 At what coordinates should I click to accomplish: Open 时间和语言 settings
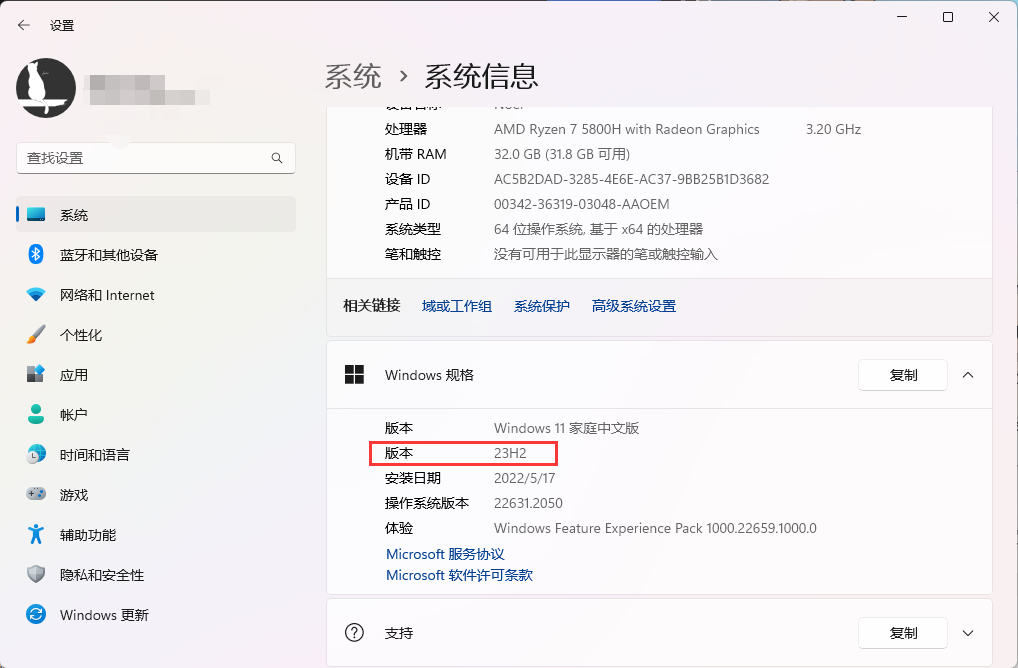click(94, 455)
